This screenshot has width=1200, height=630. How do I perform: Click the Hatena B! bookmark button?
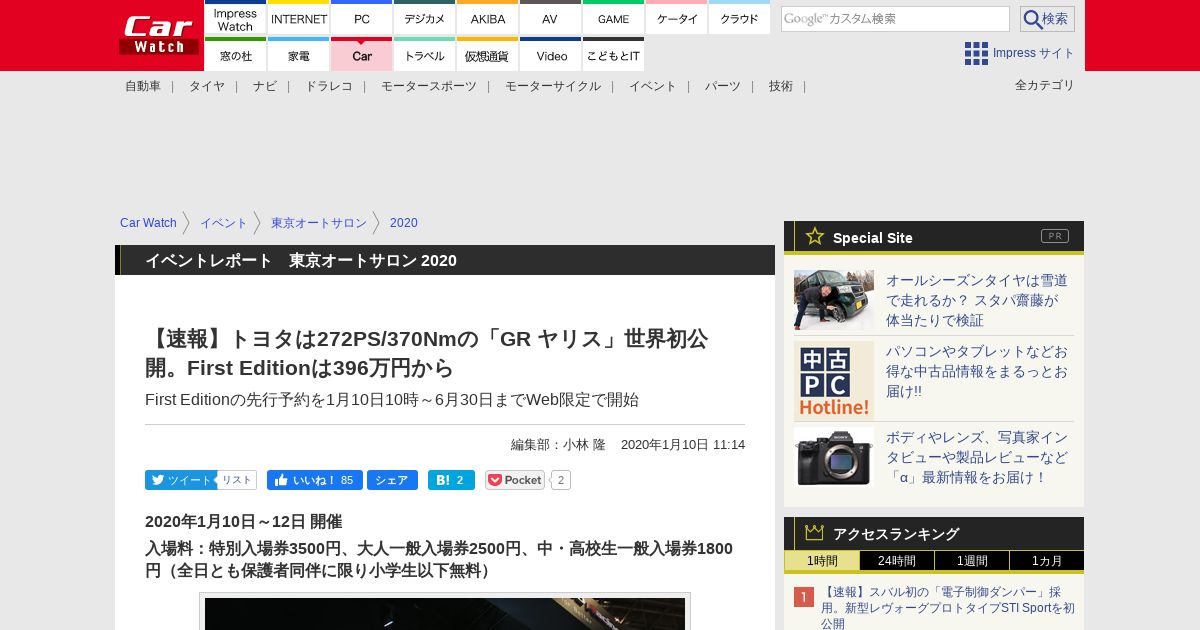coord(451,480)
